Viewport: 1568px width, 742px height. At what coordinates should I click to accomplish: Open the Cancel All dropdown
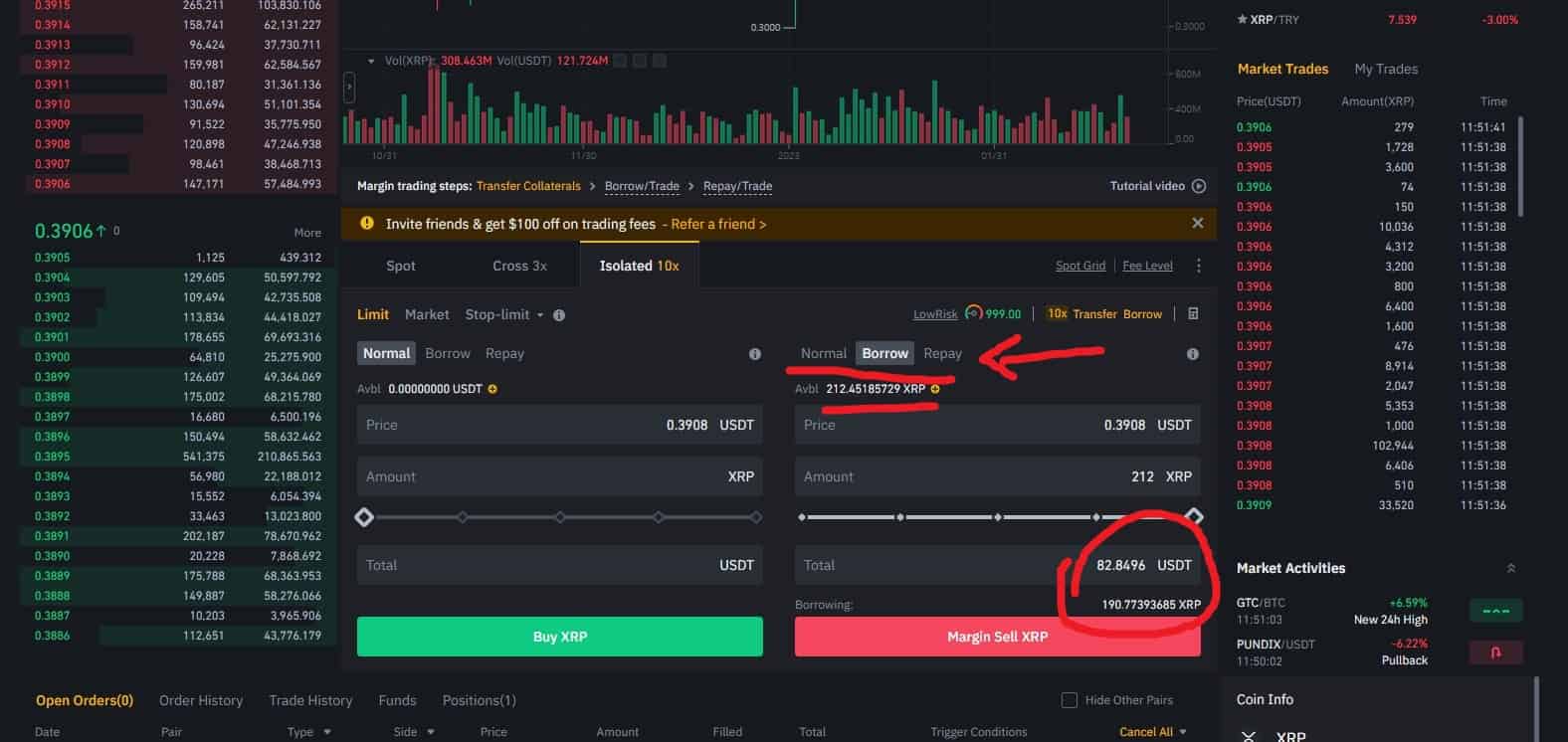1152,732
